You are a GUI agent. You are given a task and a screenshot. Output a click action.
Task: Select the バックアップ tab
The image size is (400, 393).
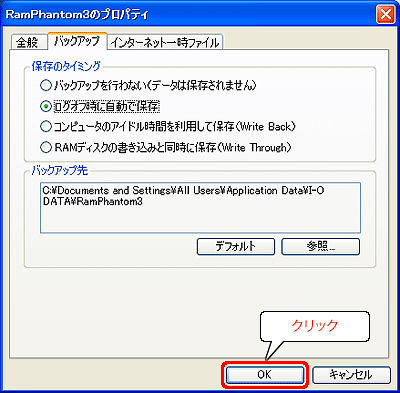tap(77, 41)
